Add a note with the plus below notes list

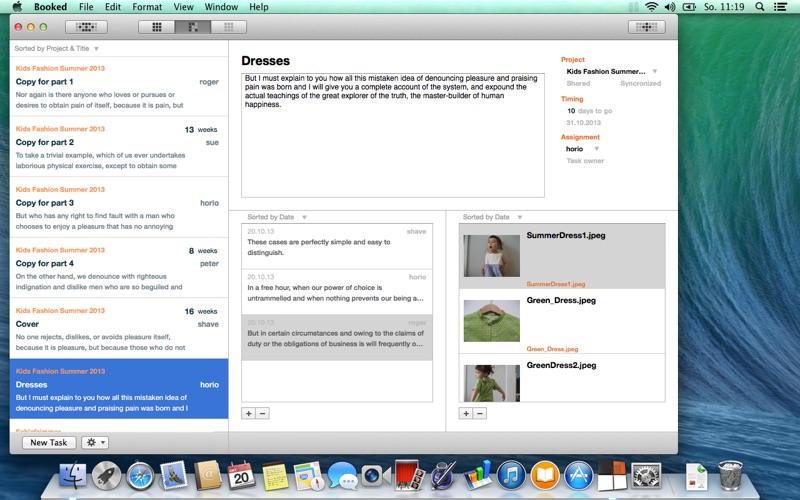tap(248, 413)
